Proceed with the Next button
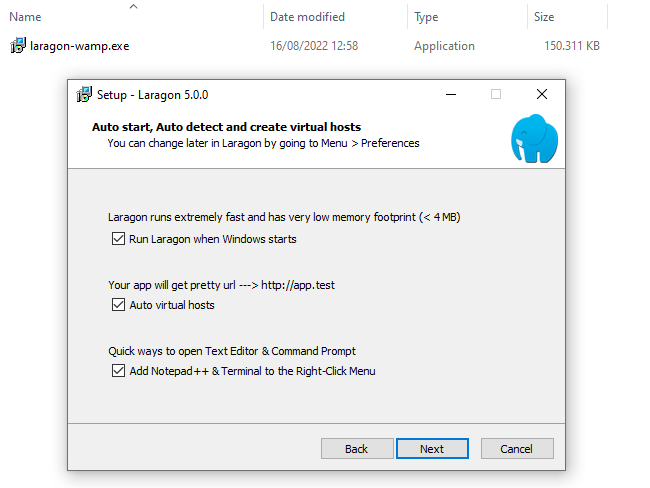The image size is (650, 488). (432, 449)
